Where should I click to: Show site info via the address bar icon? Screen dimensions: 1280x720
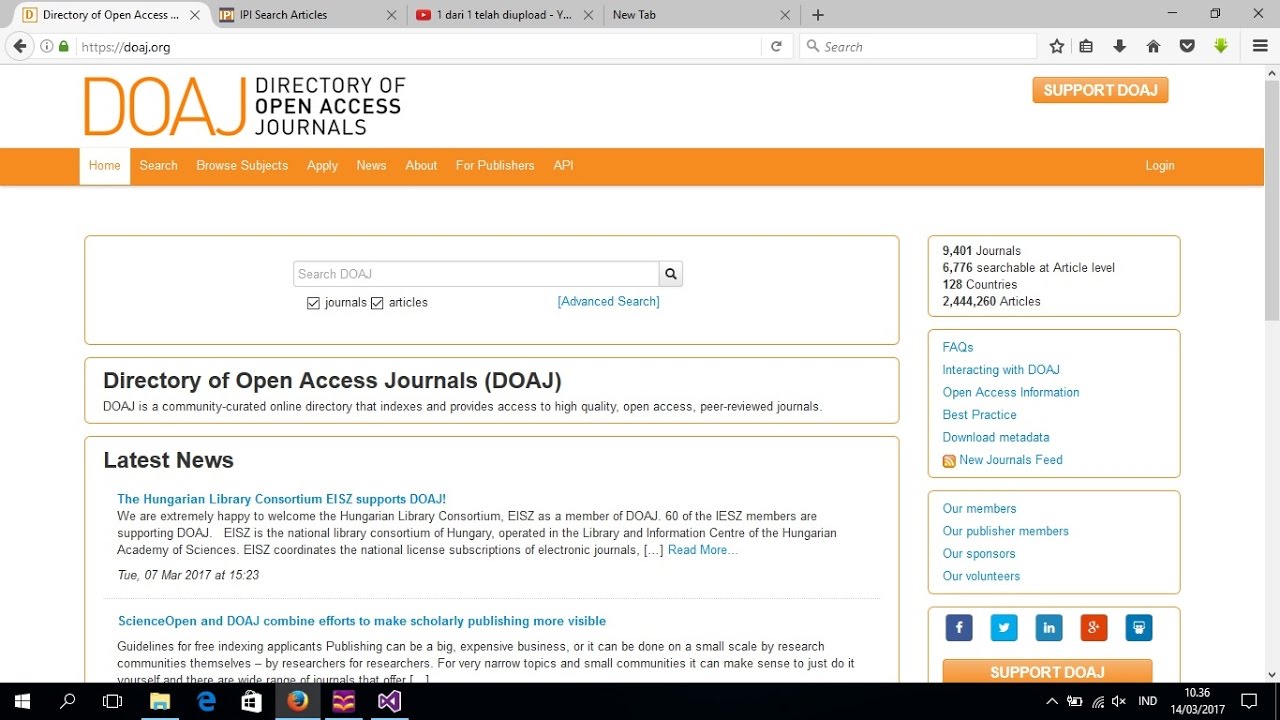tap(46, 46)
